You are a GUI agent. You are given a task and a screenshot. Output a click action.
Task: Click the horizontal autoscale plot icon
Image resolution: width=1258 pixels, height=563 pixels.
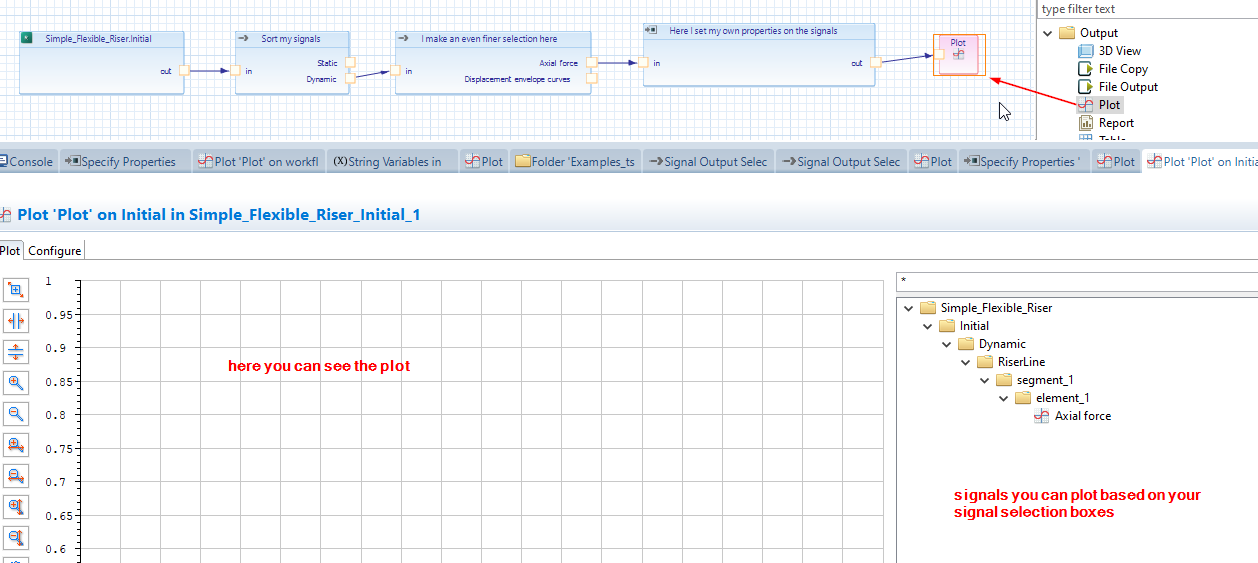16,321
